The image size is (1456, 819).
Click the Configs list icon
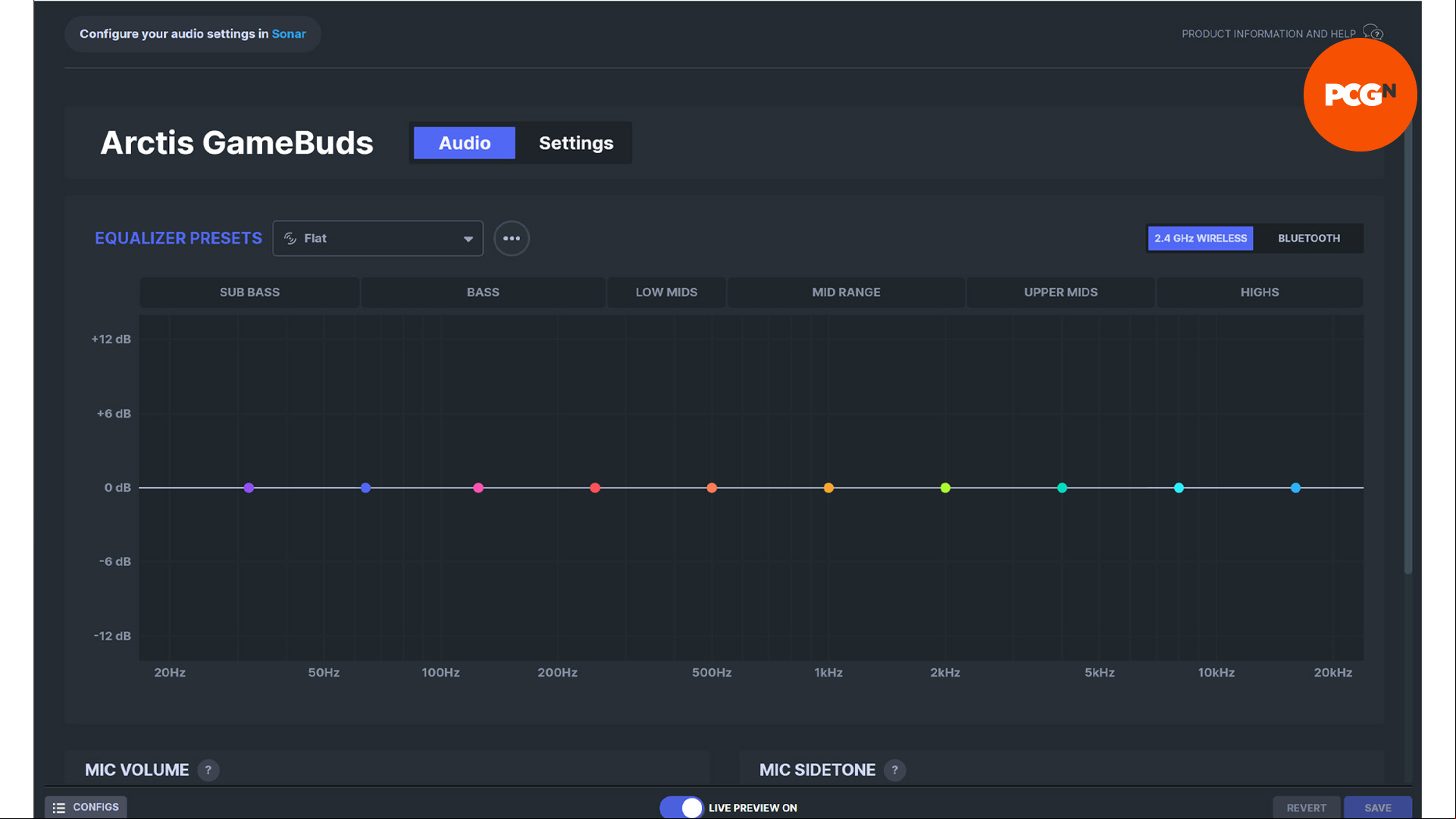(x=59, y=808)
